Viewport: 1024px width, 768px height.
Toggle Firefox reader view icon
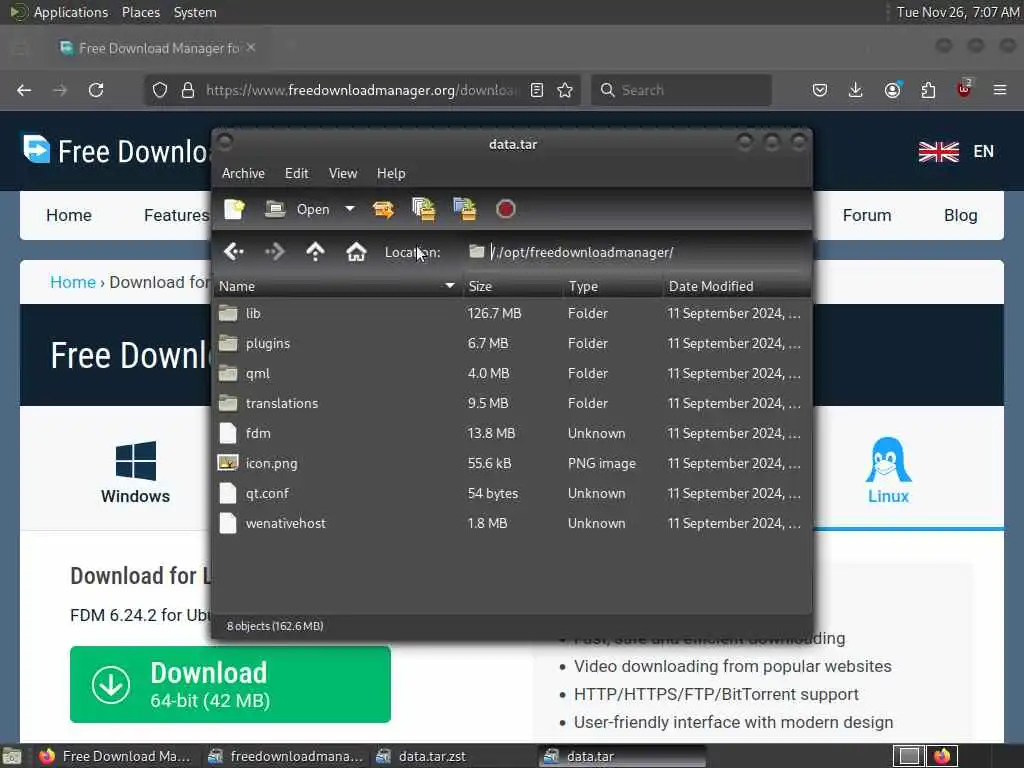point(537,90)
